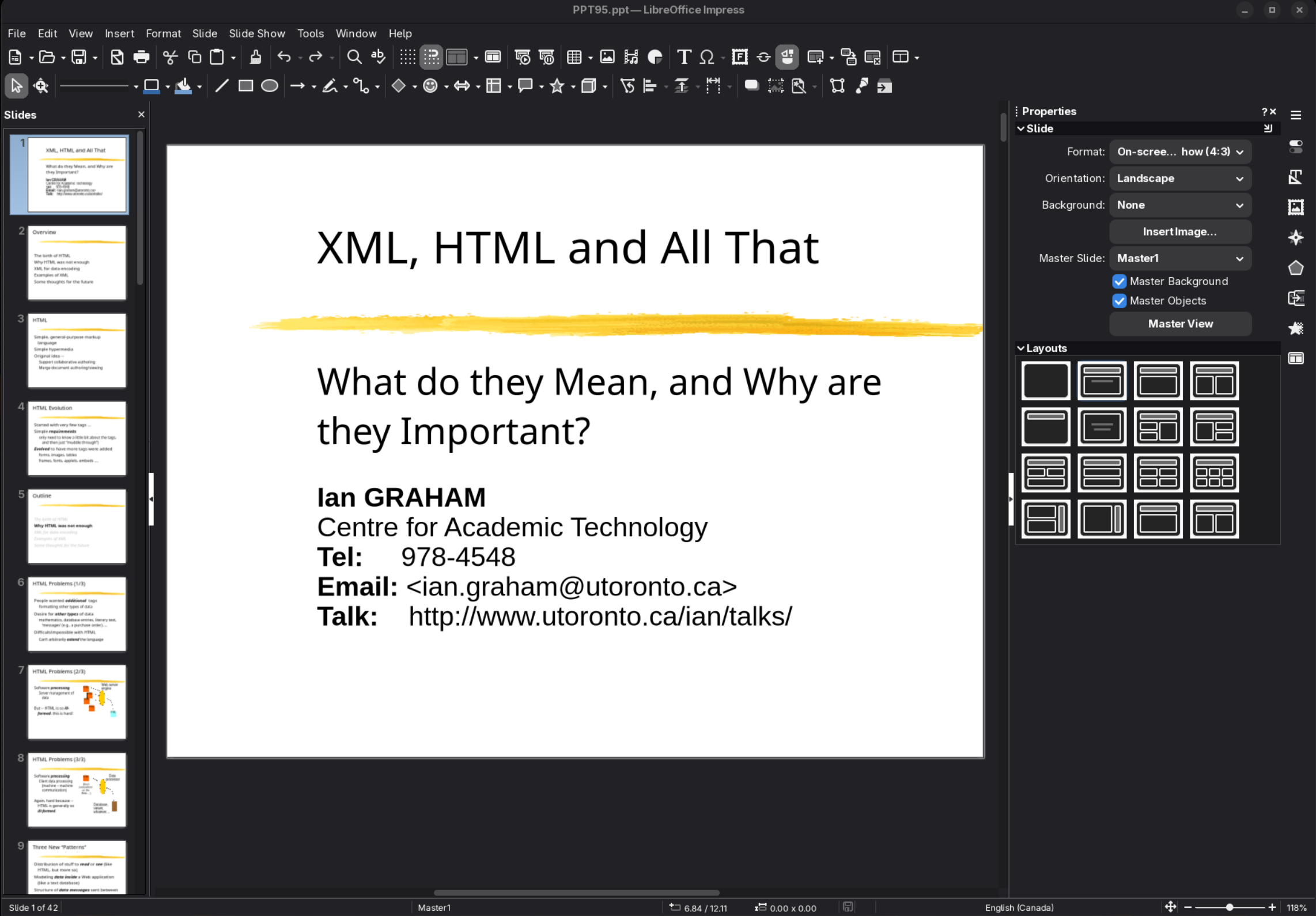
Task: Close the Slides panel with X
Action: [141, 115]
